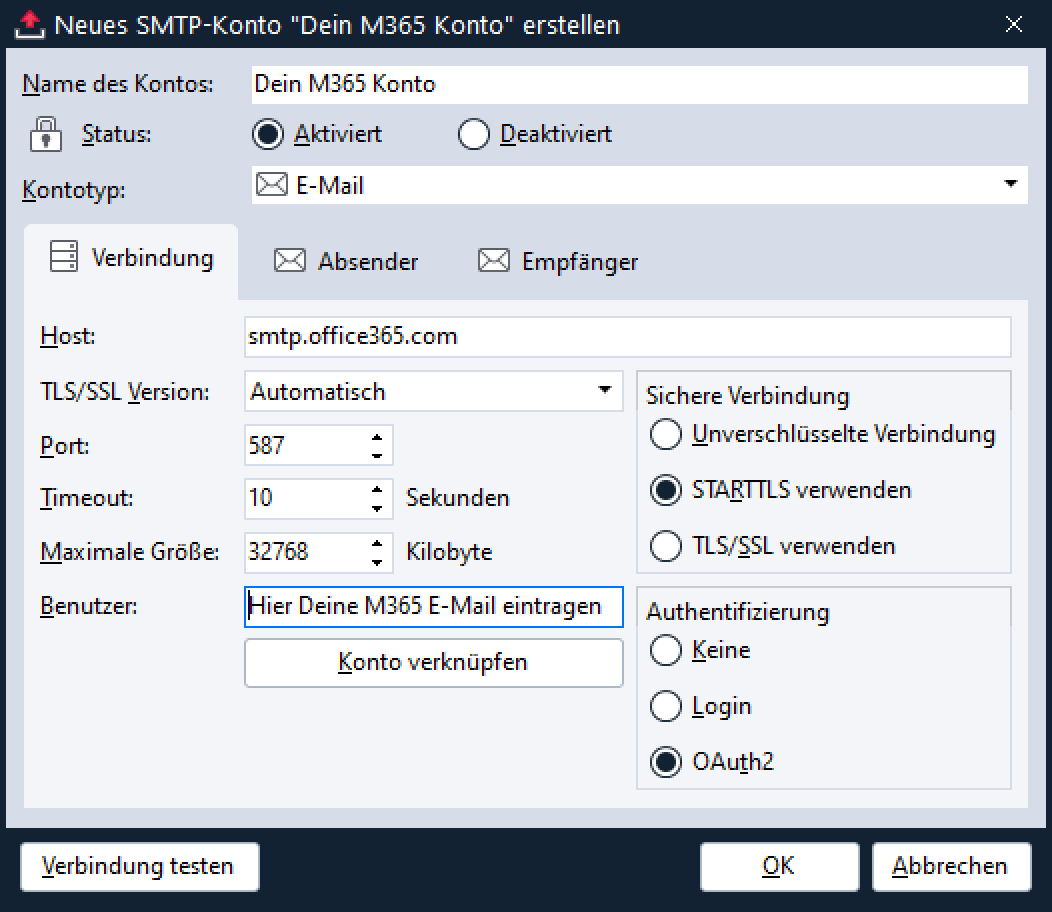
Task: Select the Deaktiviert status option
Action: 473,134
